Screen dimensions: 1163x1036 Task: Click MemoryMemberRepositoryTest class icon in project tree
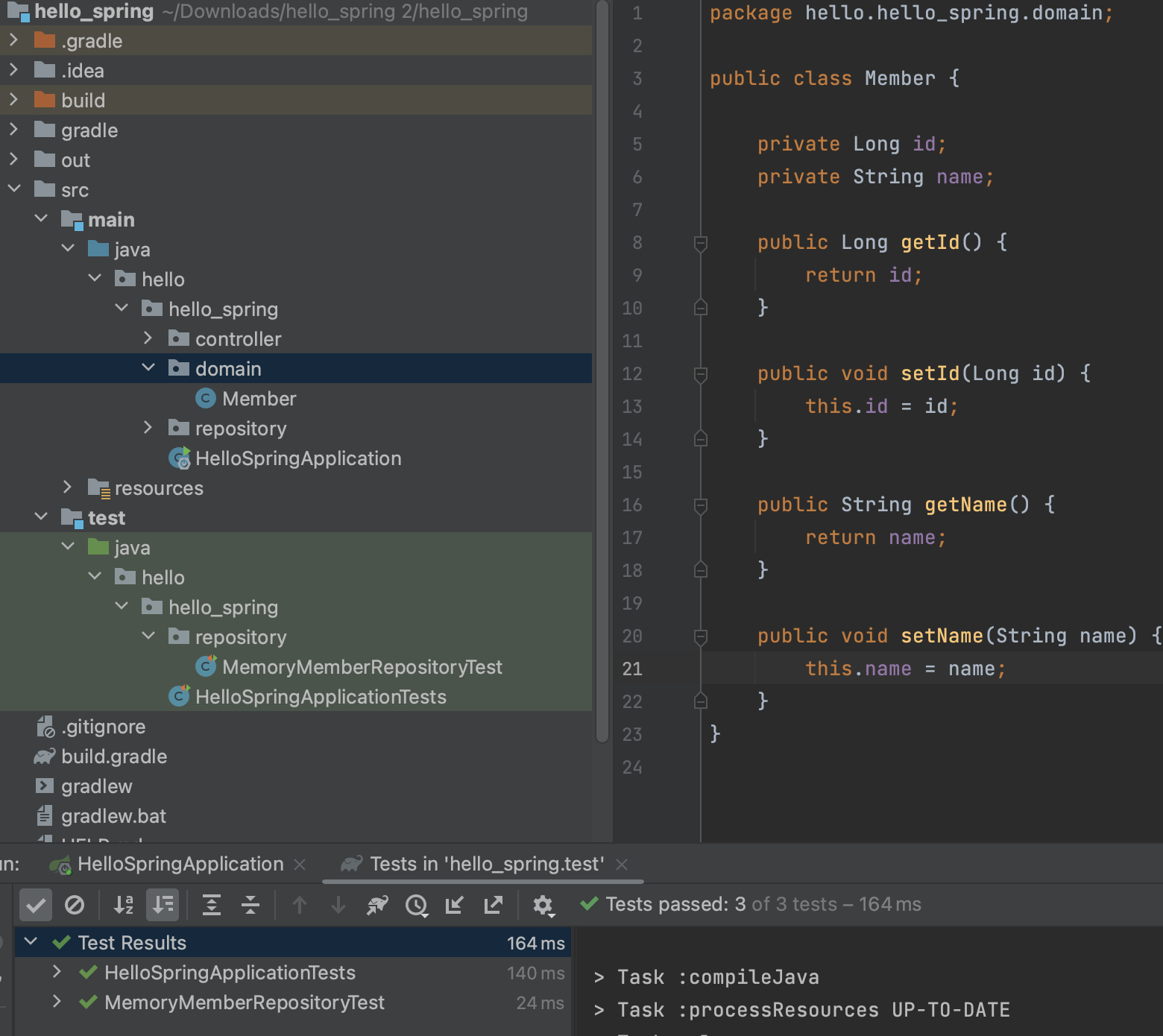(x=206, y=666)
